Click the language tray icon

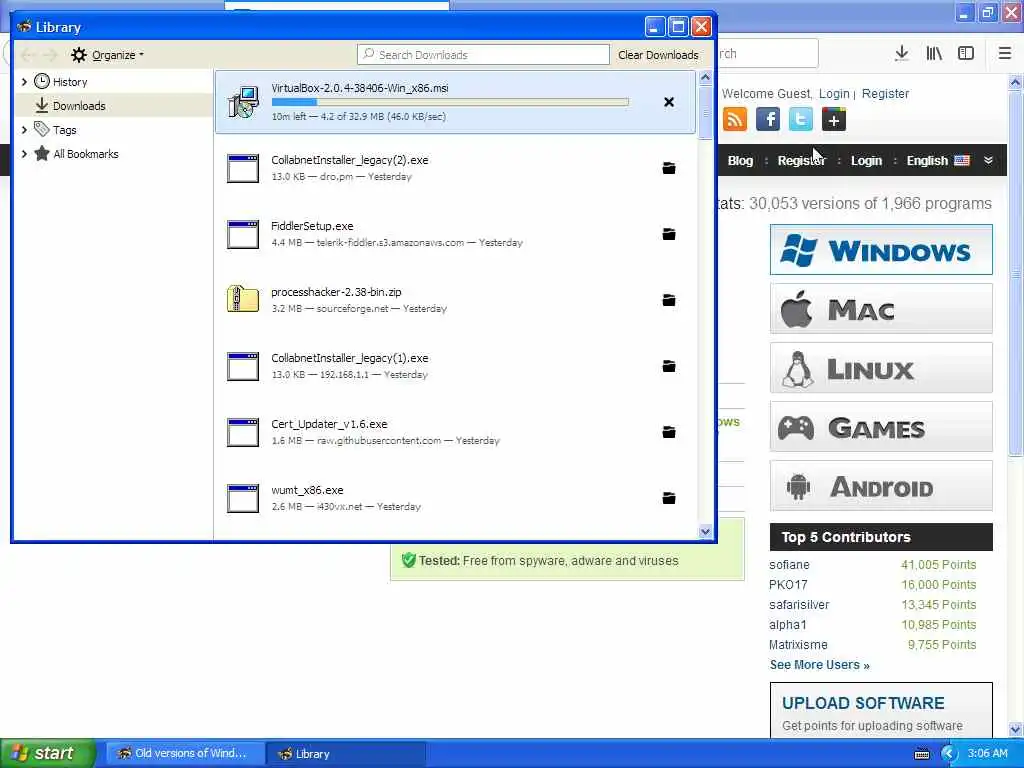[922, 754]
